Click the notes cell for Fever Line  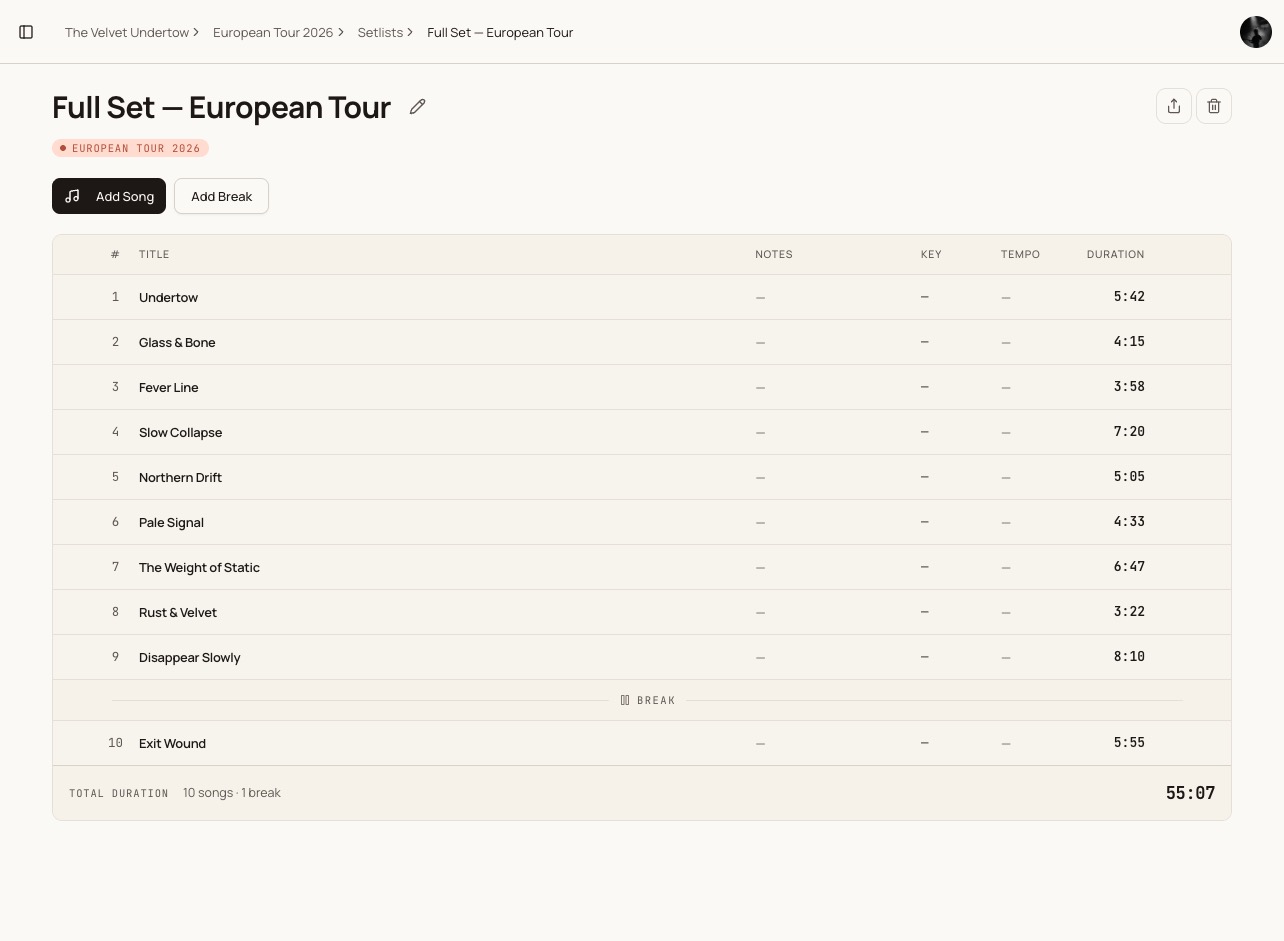tap(760, 388)
